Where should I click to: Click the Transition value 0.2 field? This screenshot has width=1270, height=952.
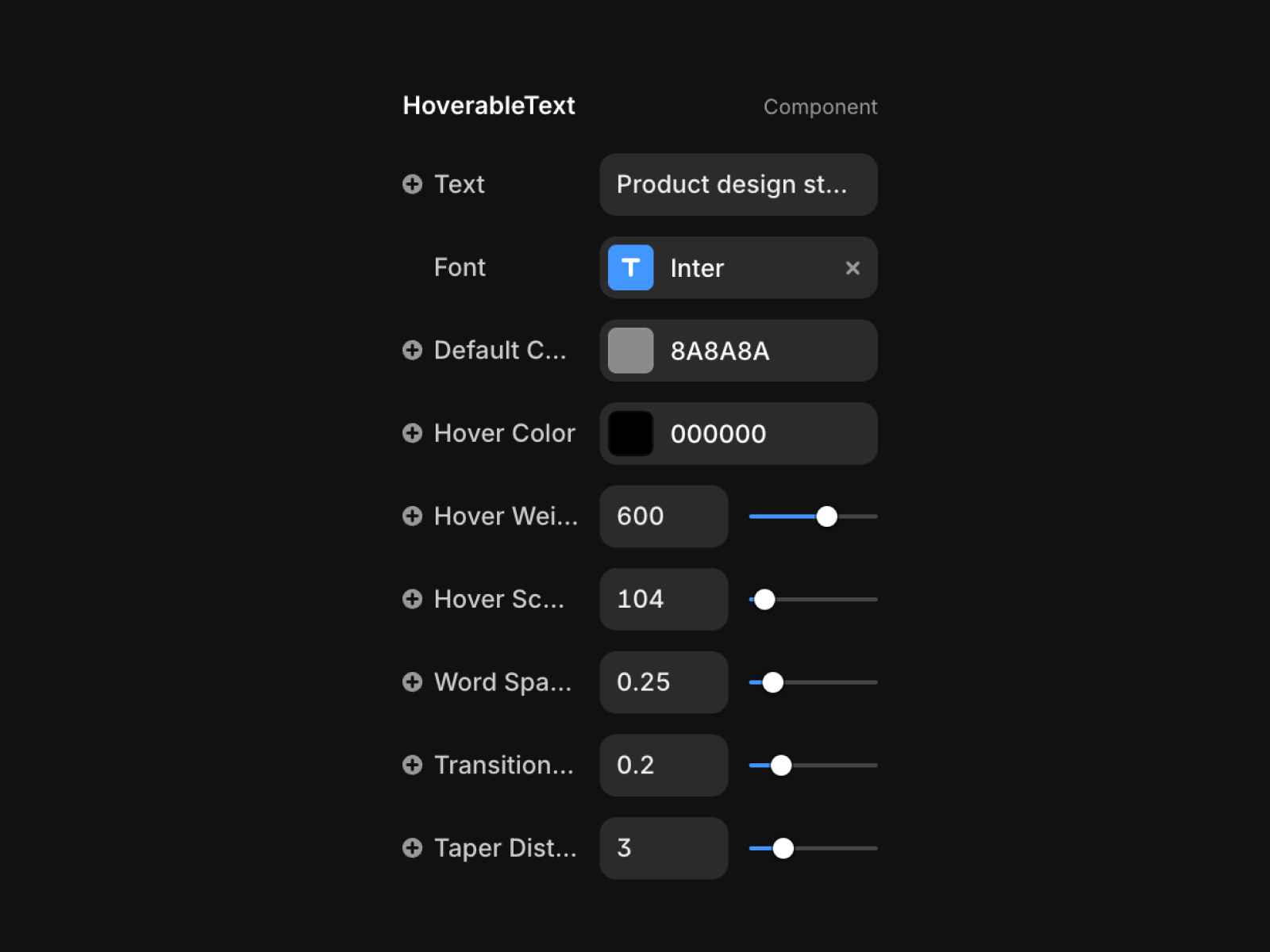click(664, 765)
